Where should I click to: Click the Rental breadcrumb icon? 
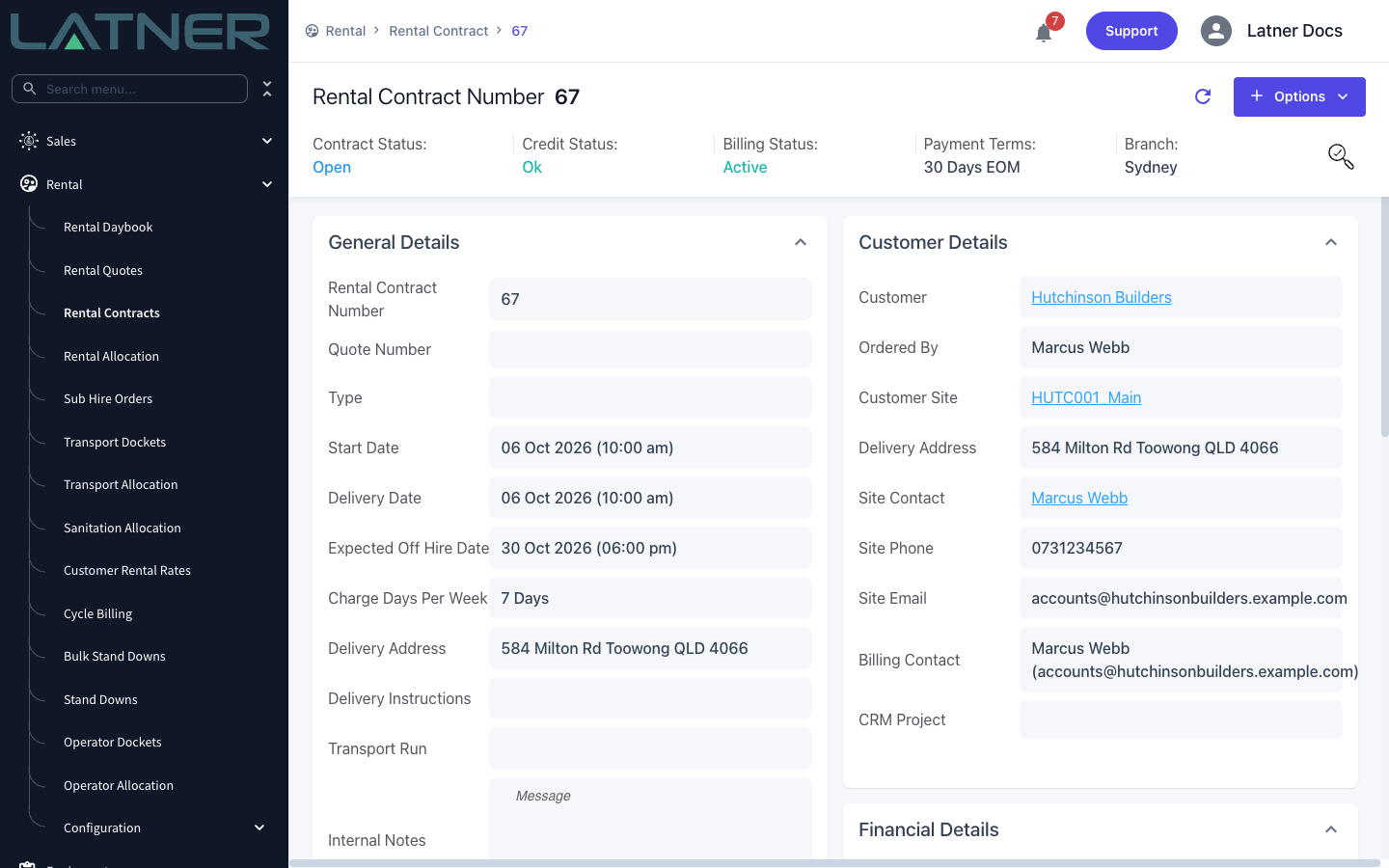pyautogui.click(x=312, y=31)
